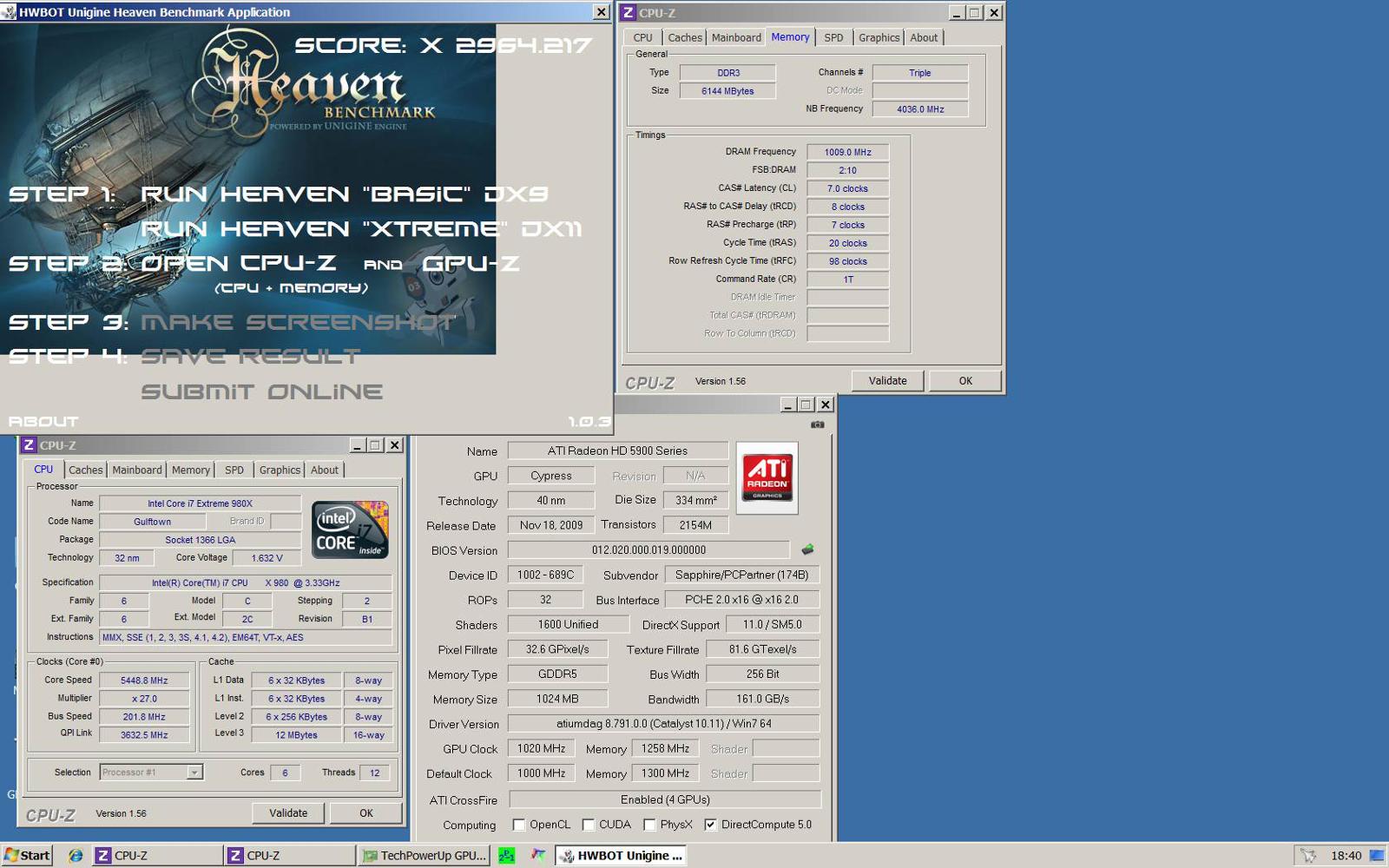Click the CPU-Z title icon in Memory window
1389x868 pixels.
tap(629, 13)
